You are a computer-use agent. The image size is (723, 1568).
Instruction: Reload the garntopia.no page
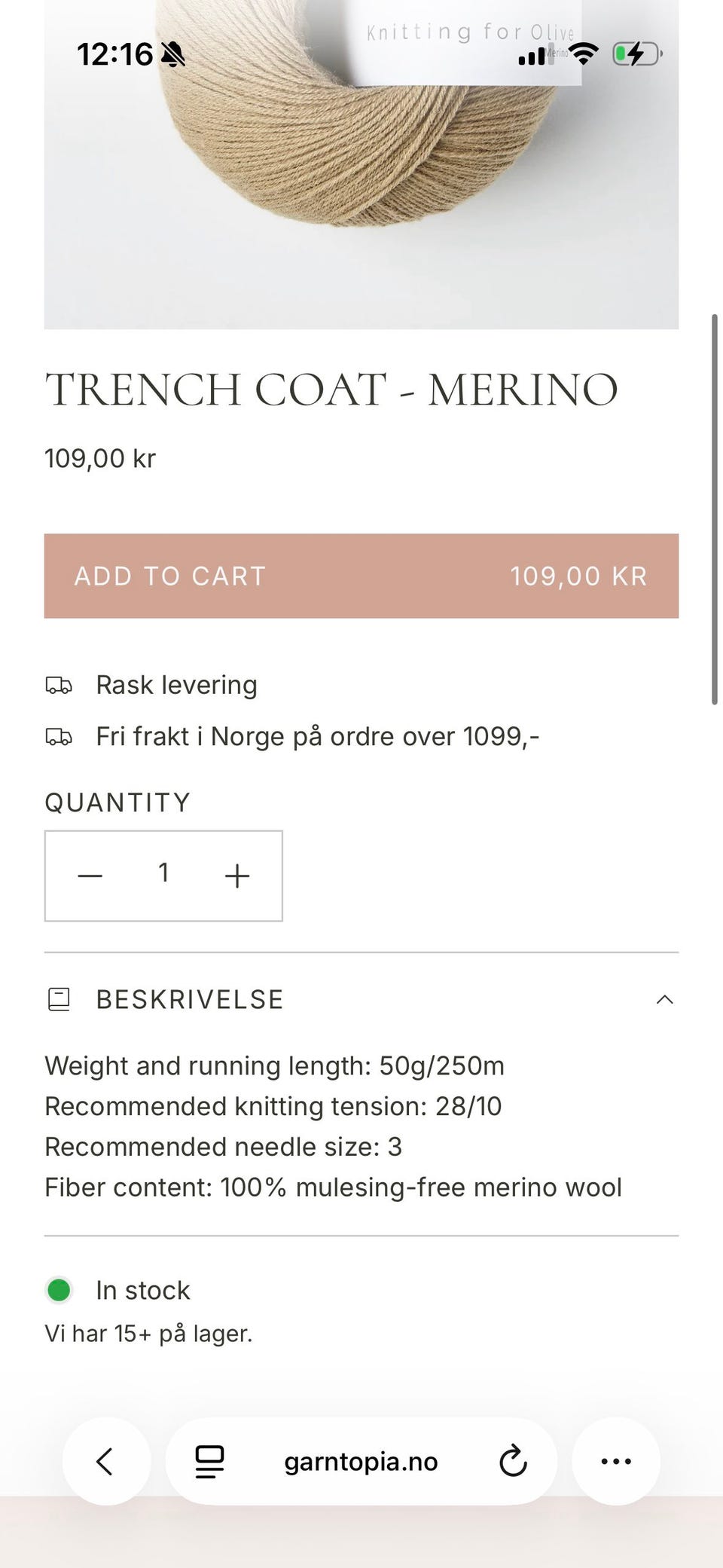513,1461
